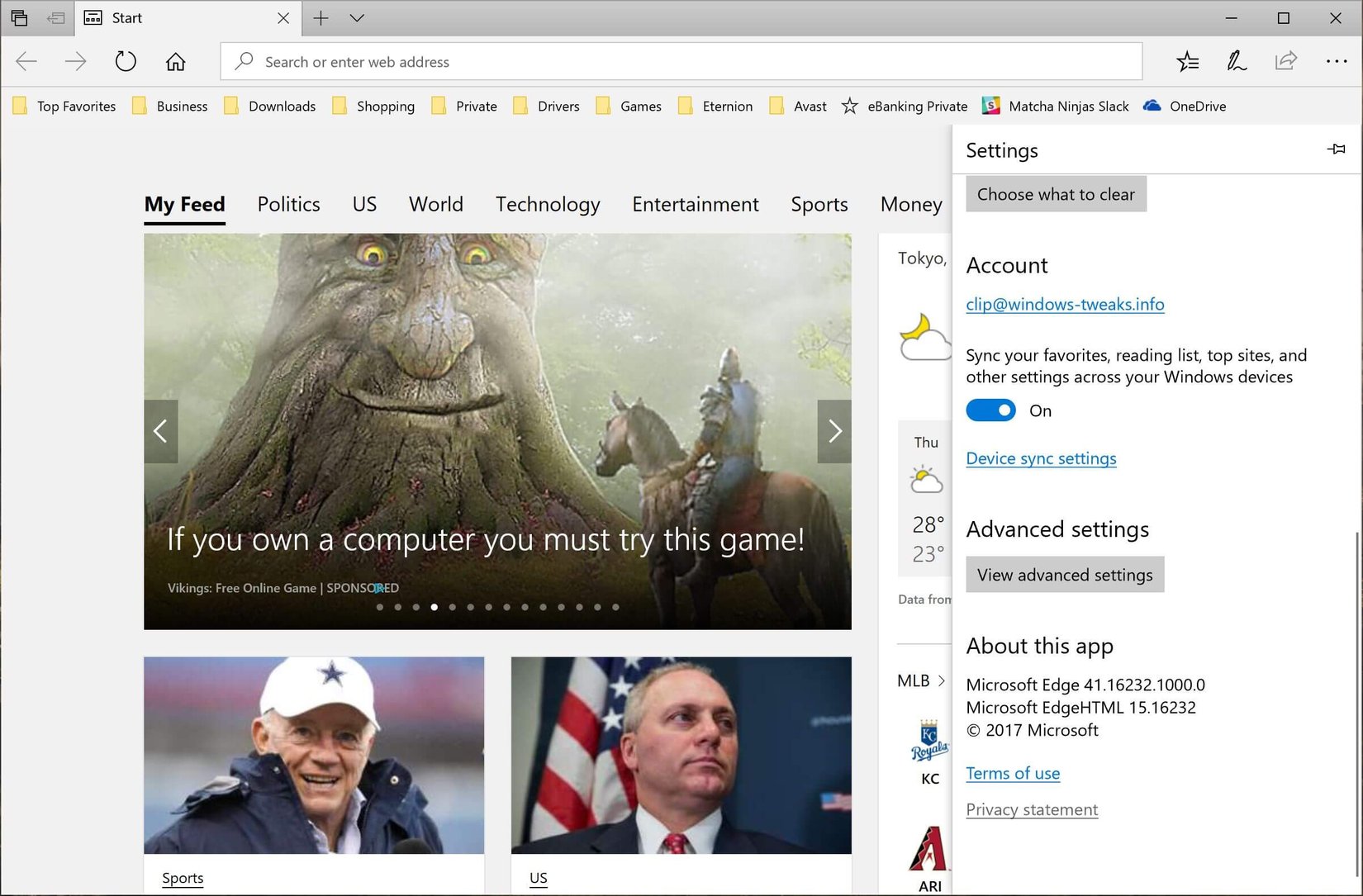Turn off the sync favorites toggle
Image resolution: width=1363 pixels, height=896 pixels.
click(x=990, y=410)
